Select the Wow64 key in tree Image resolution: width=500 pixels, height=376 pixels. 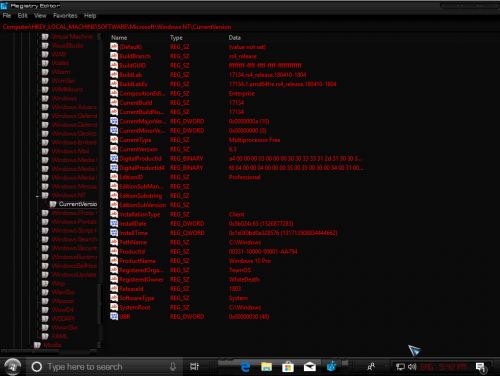(x=62, y=310)
